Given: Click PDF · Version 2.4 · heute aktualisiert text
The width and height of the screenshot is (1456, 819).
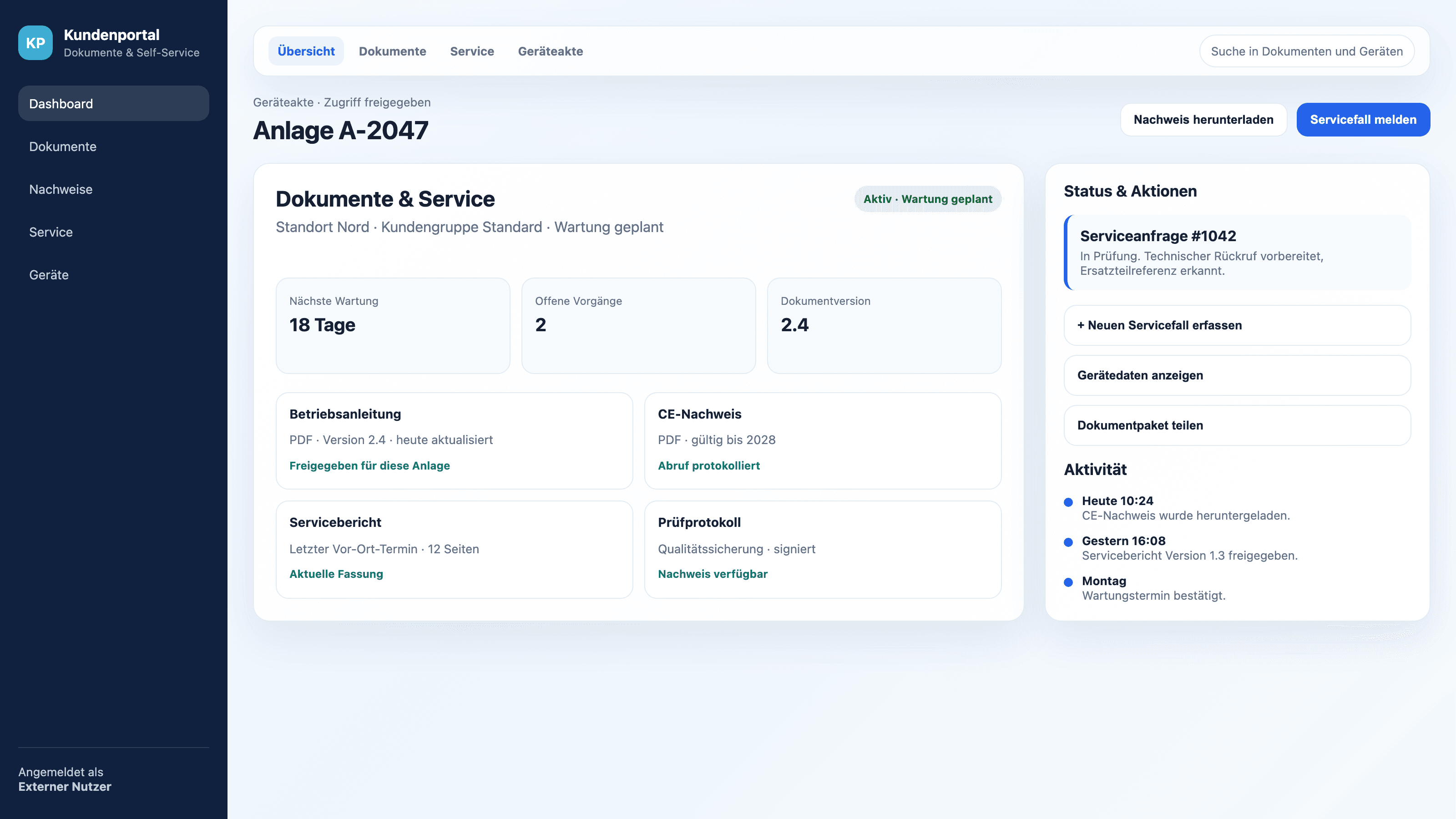Looking at the screenshot, I should tap(391, 440).
